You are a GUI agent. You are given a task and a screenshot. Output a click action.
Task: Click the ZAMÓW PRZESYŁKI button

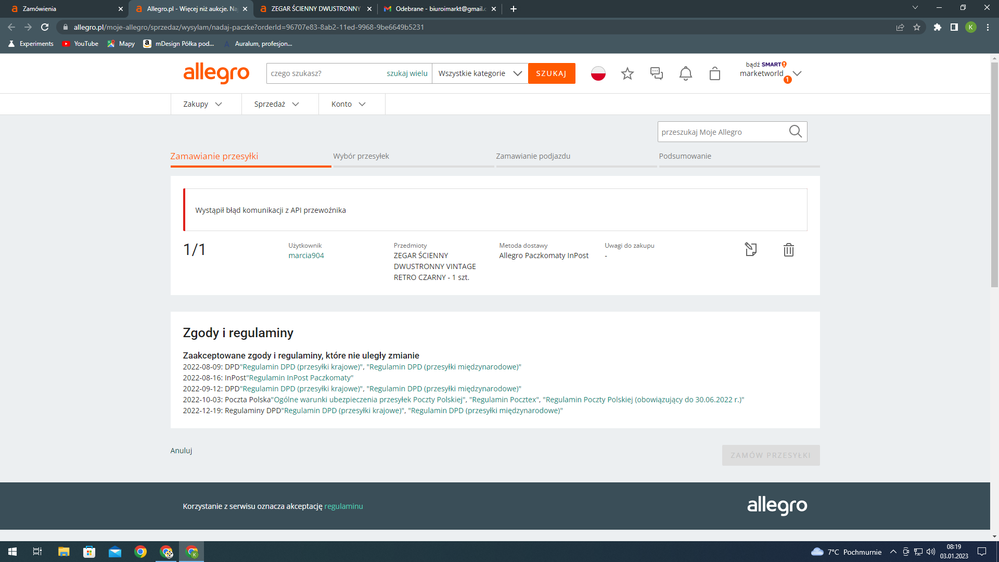pyautogui.click(x=770, y=455)
